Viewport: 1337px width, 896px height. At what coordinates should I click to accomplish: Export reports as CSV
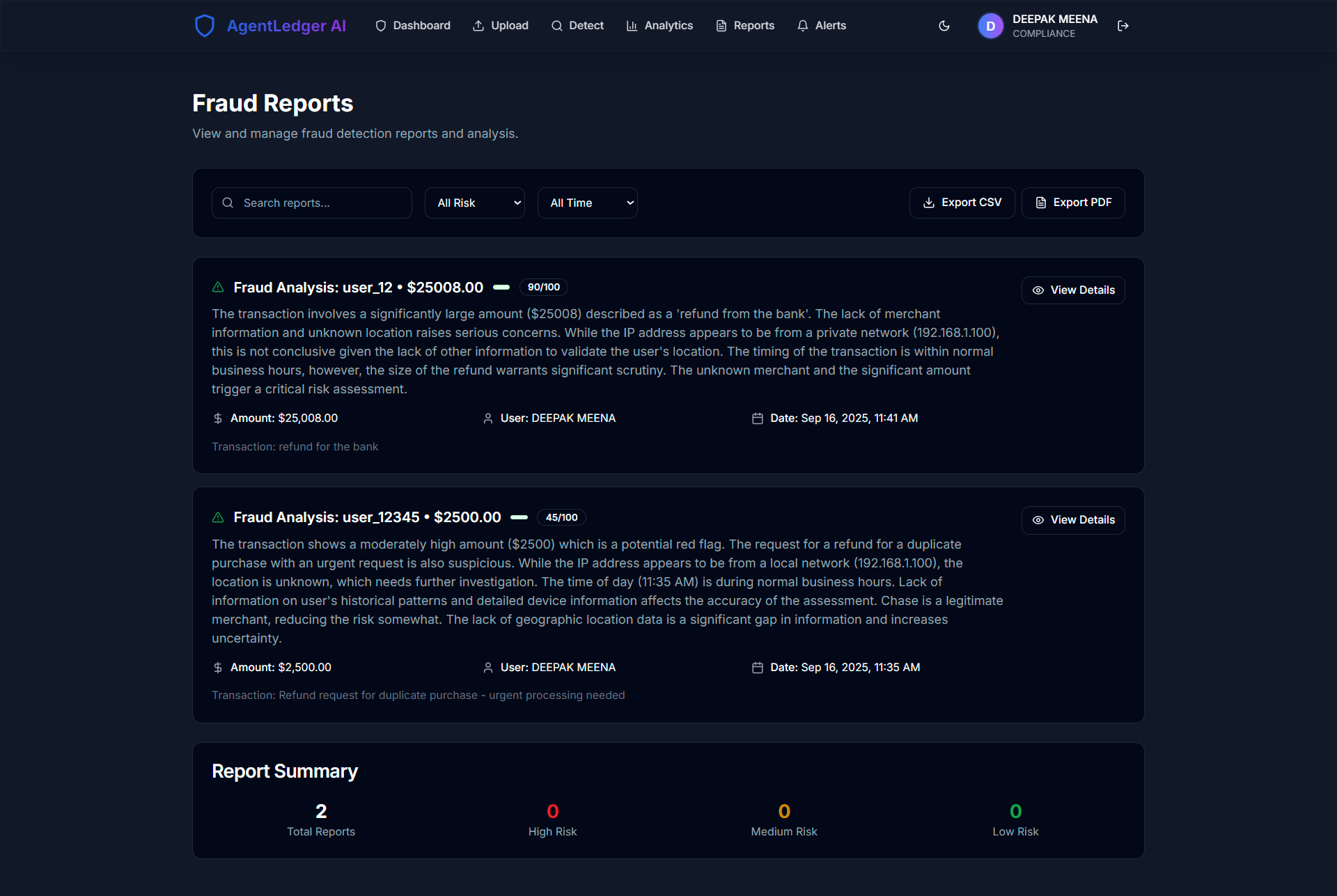[x=962, y=203]
